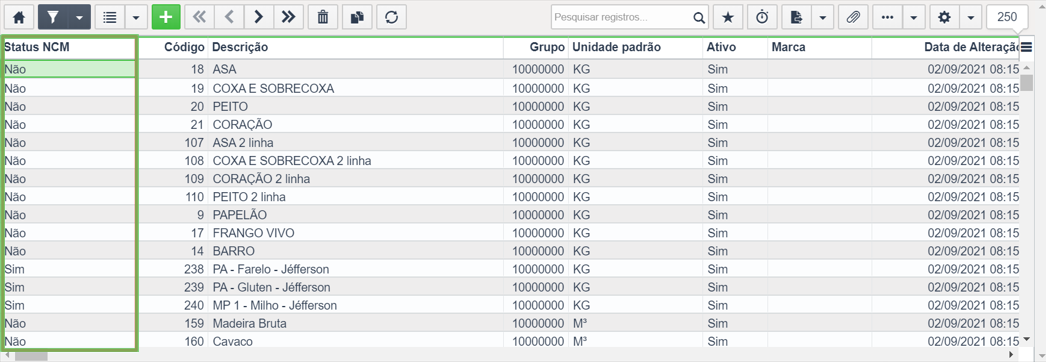Delete record using trash icon
The height and width of the screenshot is (362, 1046).
tap(323, 17)
